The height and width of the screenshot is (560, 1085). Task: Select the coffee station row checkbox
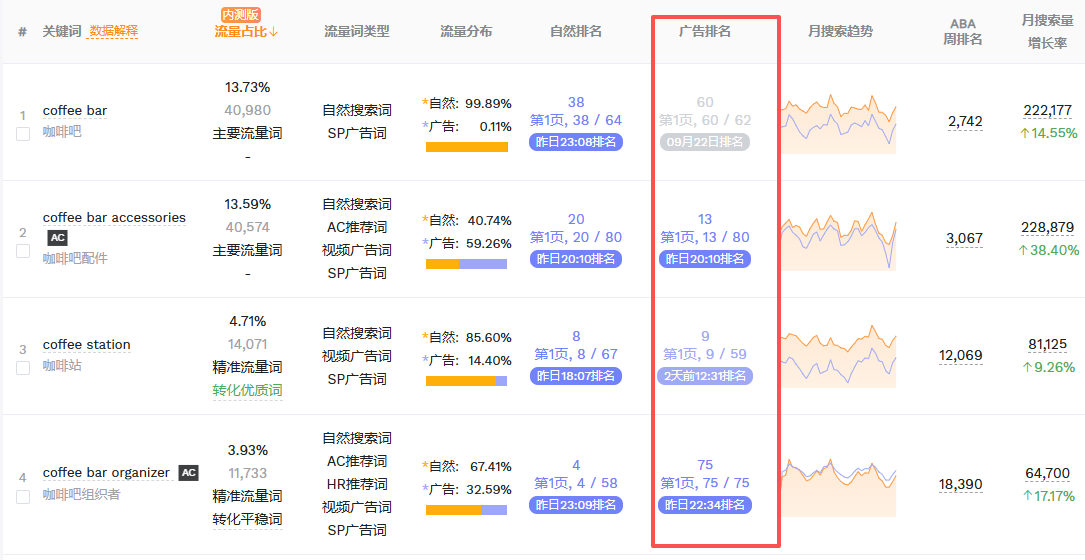(x=23, y=368)
